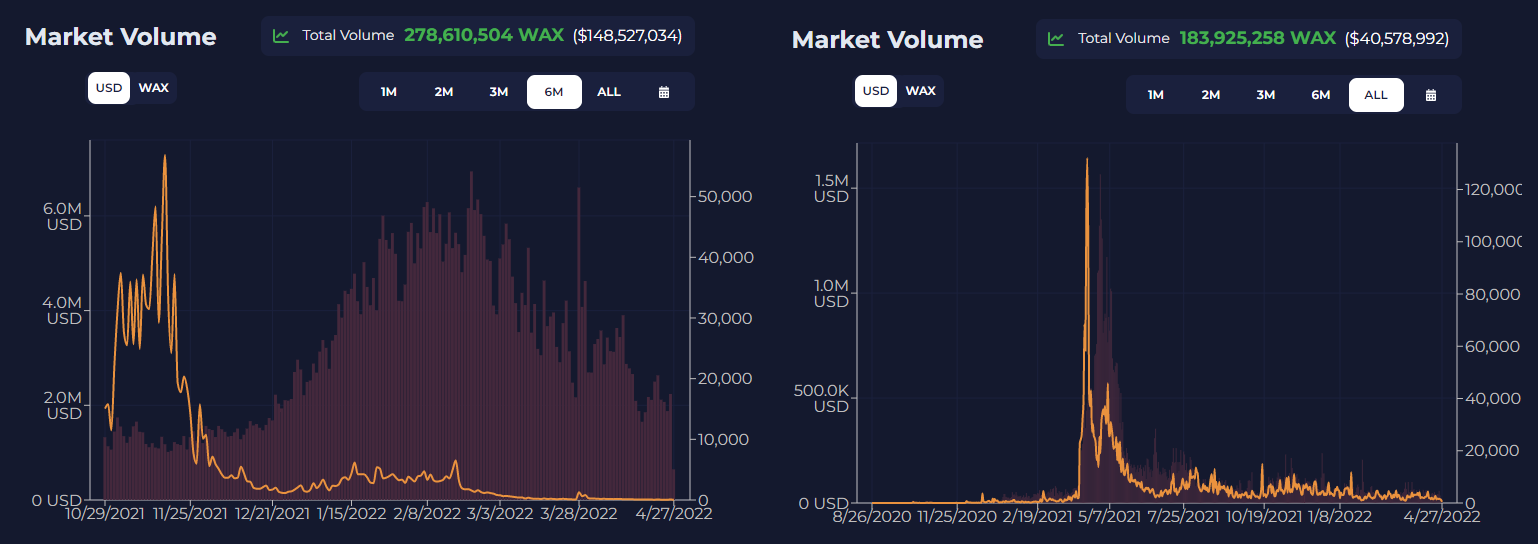Click the 5/7/2021 date axis label
Screen dimensions: 1538x544
1110,516
